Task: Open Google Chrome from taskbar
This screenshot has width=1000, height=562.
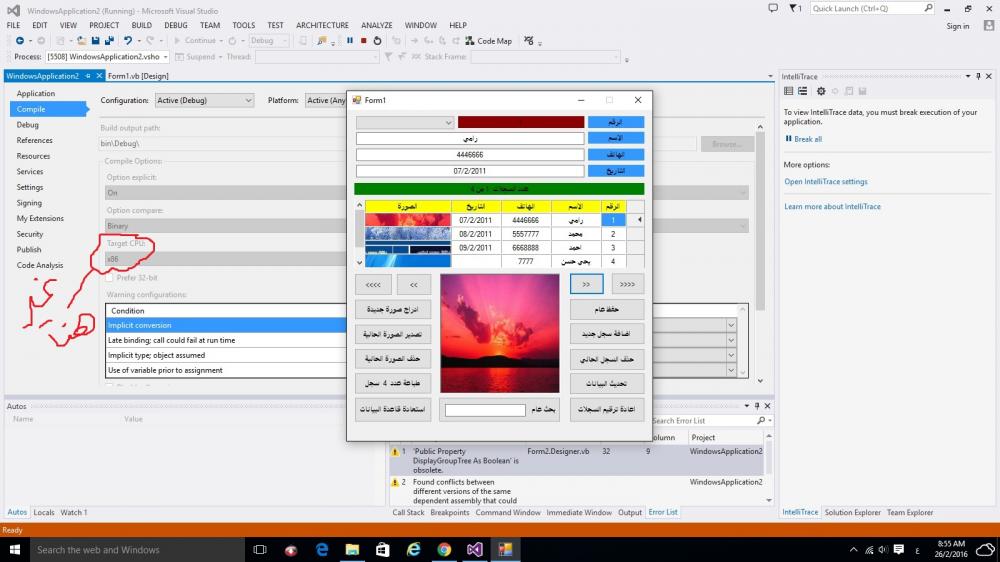Action: coord(444,549)
